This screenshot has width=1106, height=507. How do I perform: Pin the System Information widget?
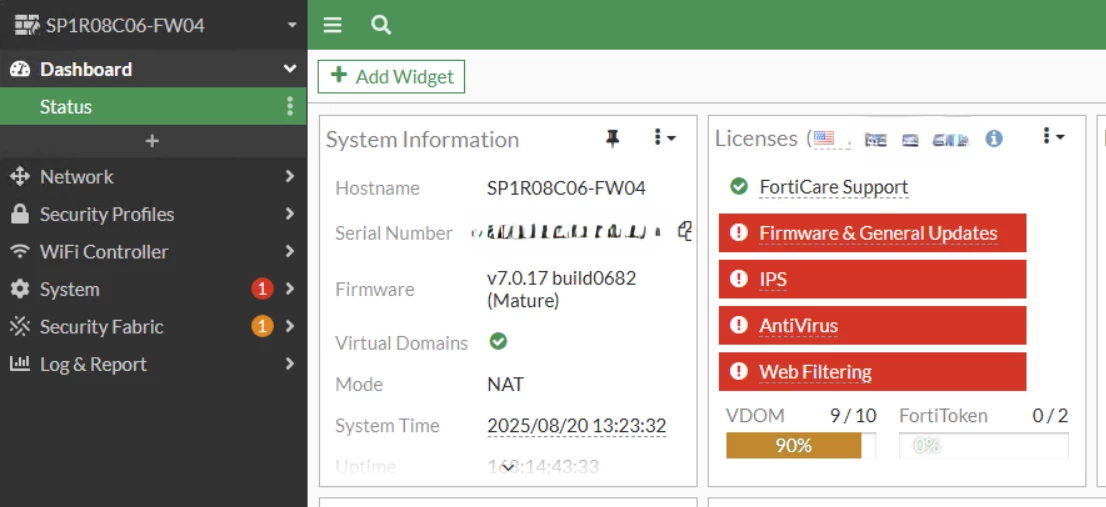tap(612, 139)
